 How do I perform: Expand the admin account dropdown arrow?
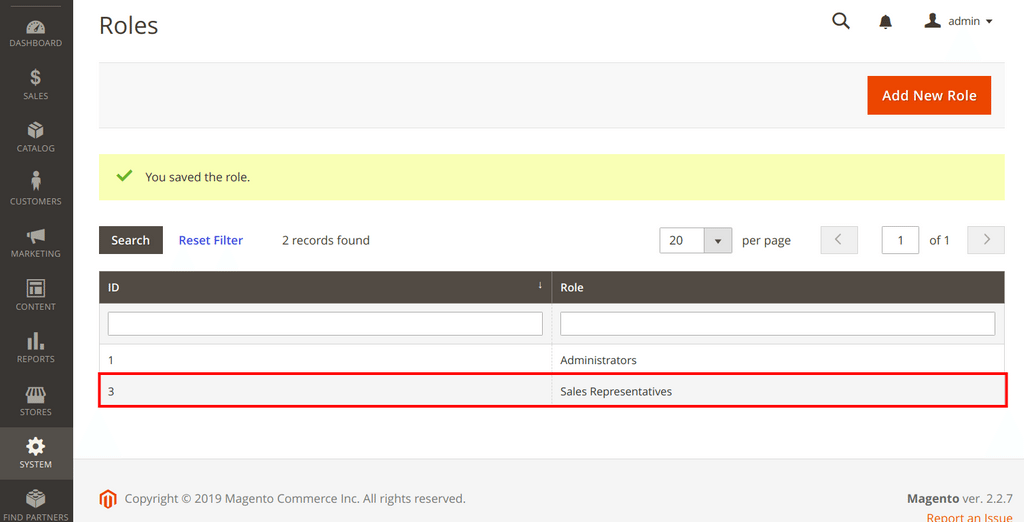pyautogui.click(x=989, y=22)
